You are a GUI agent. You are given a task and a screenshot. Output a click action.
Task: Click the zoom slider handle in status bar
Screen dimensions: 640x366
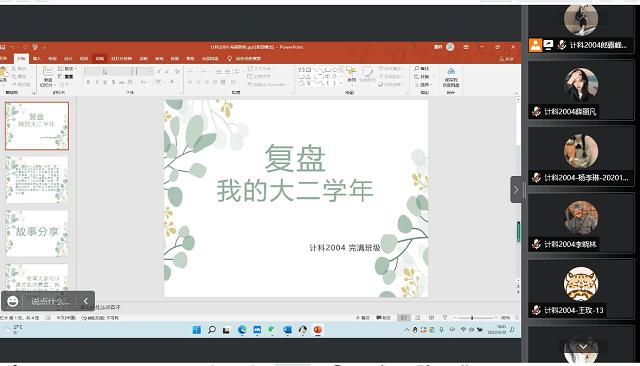(472, 317)
